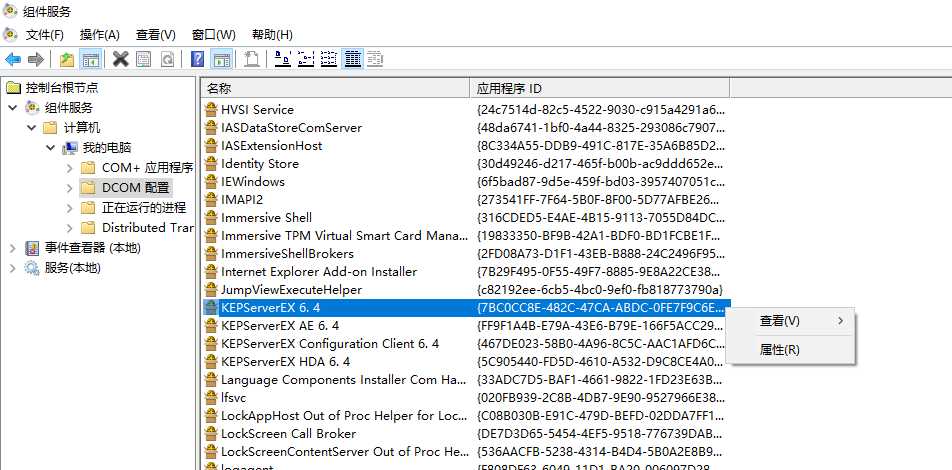
Task: Switch to small icons view
Action: point(305,59)
